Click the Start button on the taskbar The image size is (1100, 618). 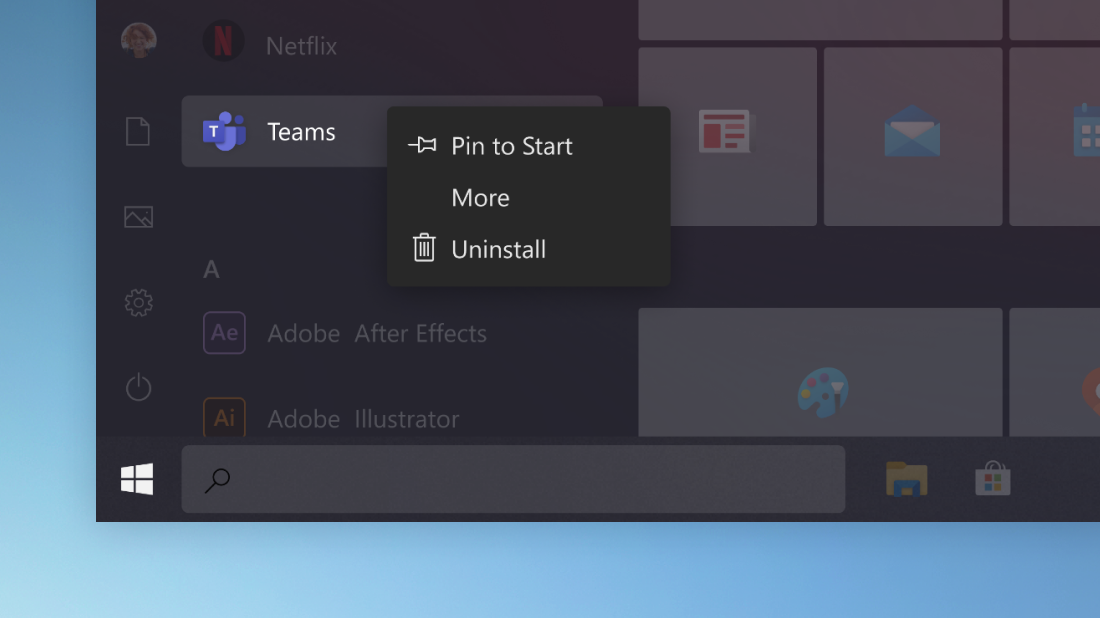[136, 479]
